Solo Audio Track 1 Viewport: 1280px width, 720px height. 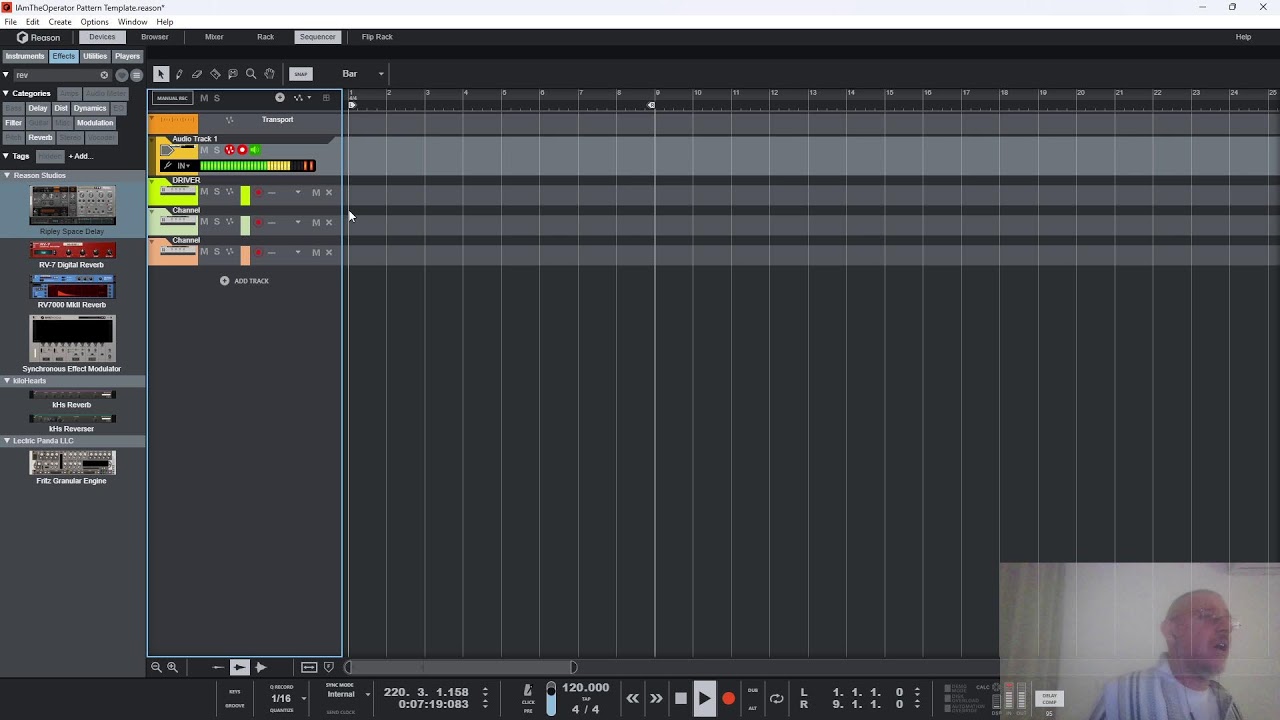[216, 150]
